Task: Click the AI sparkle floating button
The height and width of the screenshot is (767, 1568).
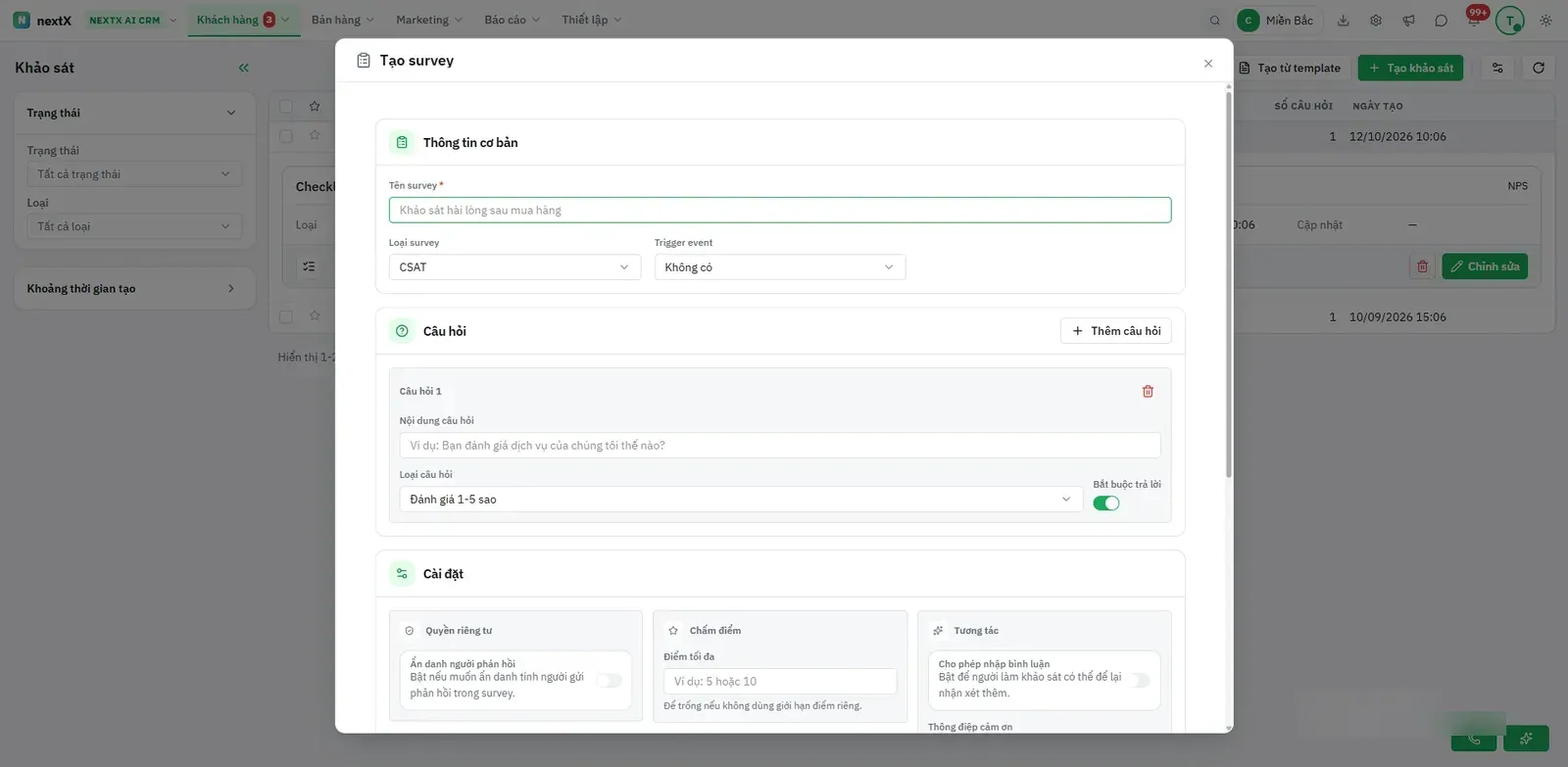Action: point(1526,738)
